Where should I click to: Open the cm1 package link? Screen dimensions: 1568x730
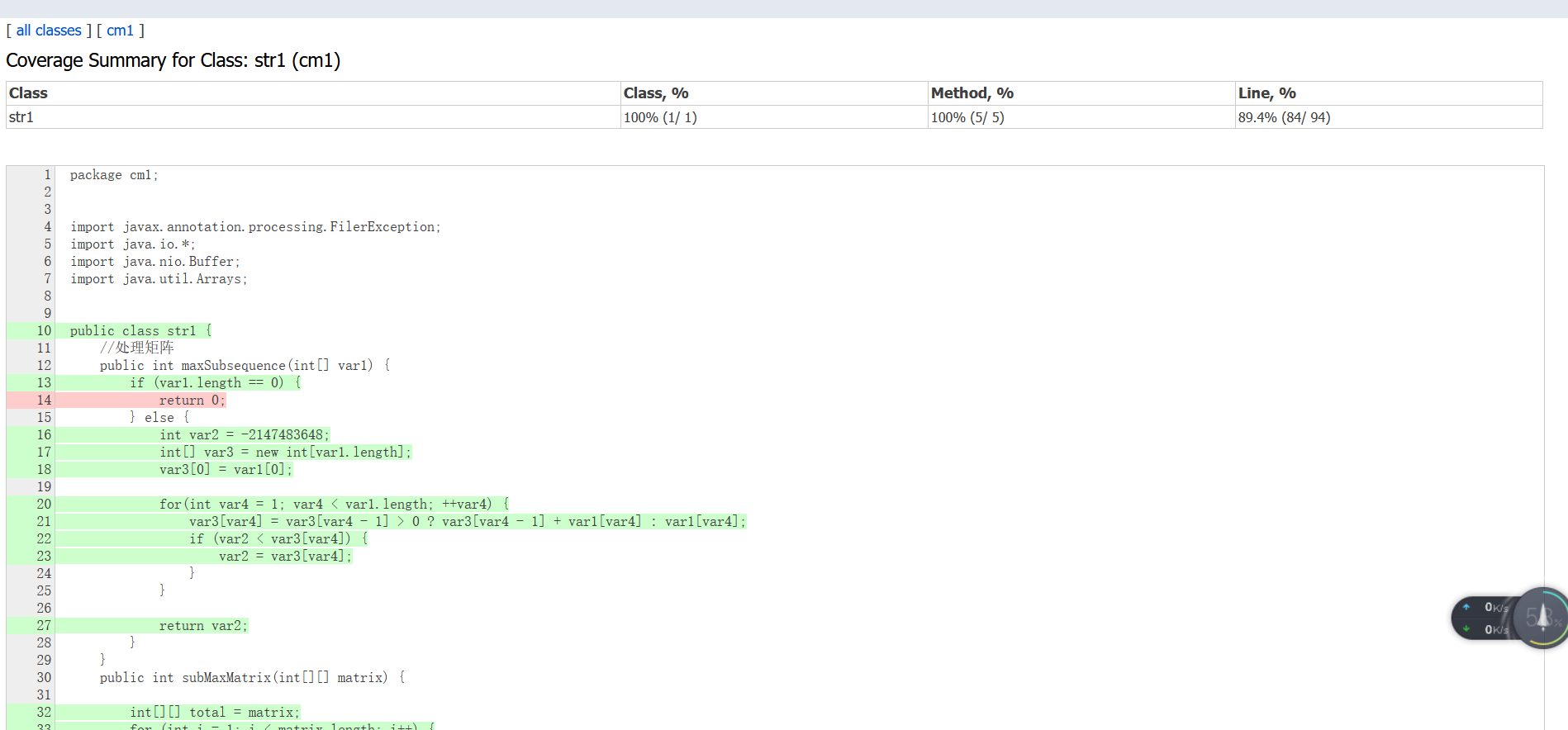point(120,31)
